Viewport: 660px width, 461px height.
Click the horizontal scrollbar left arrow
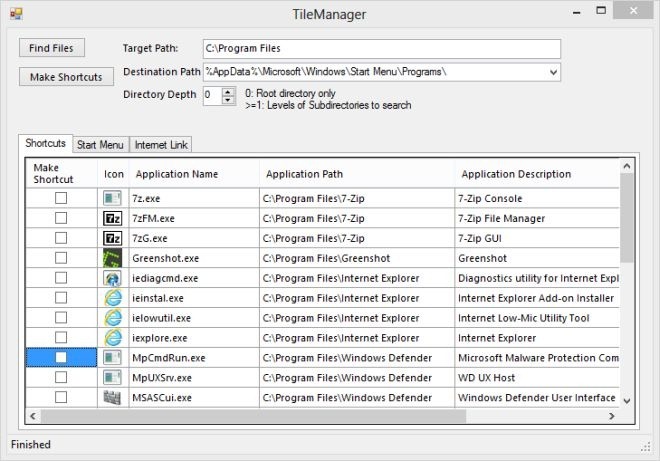point(33,416)
